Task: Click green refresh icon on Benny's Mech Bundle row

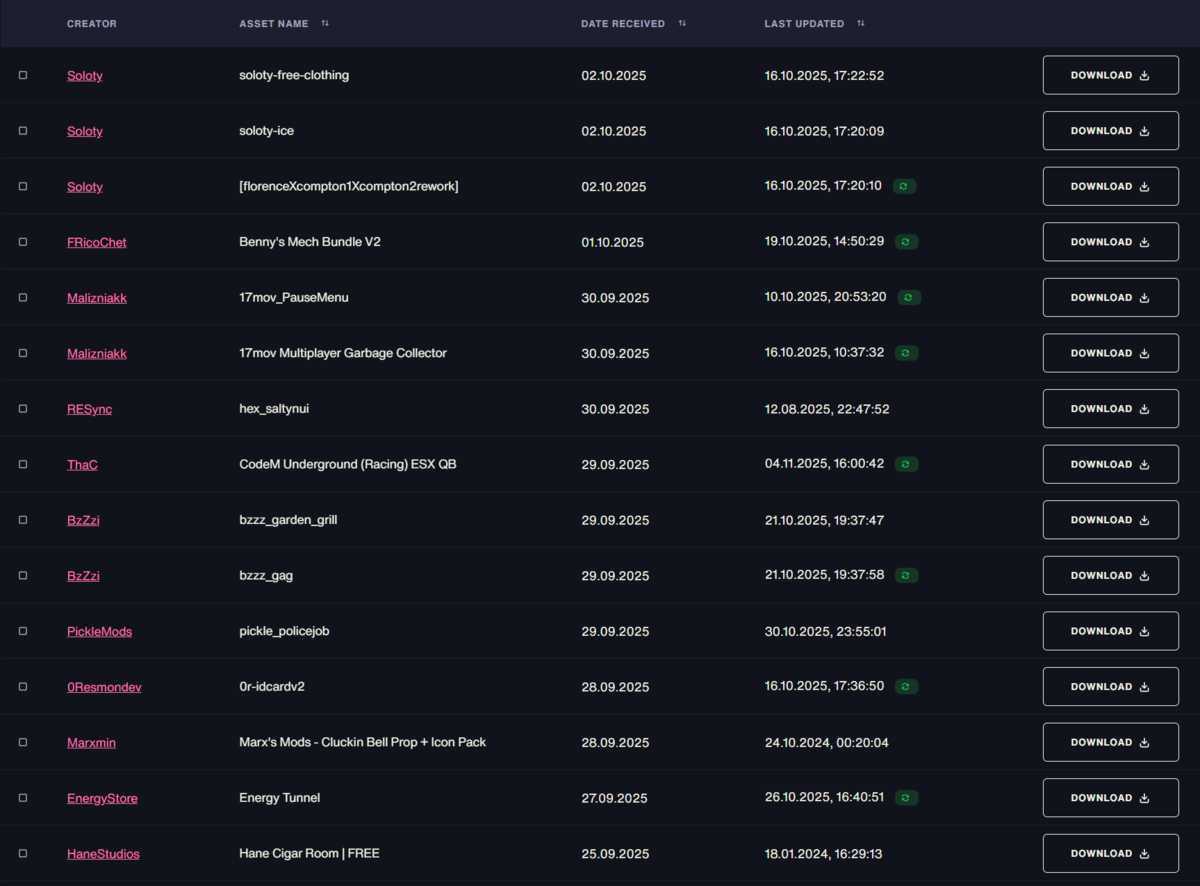Action: (906, 242)
